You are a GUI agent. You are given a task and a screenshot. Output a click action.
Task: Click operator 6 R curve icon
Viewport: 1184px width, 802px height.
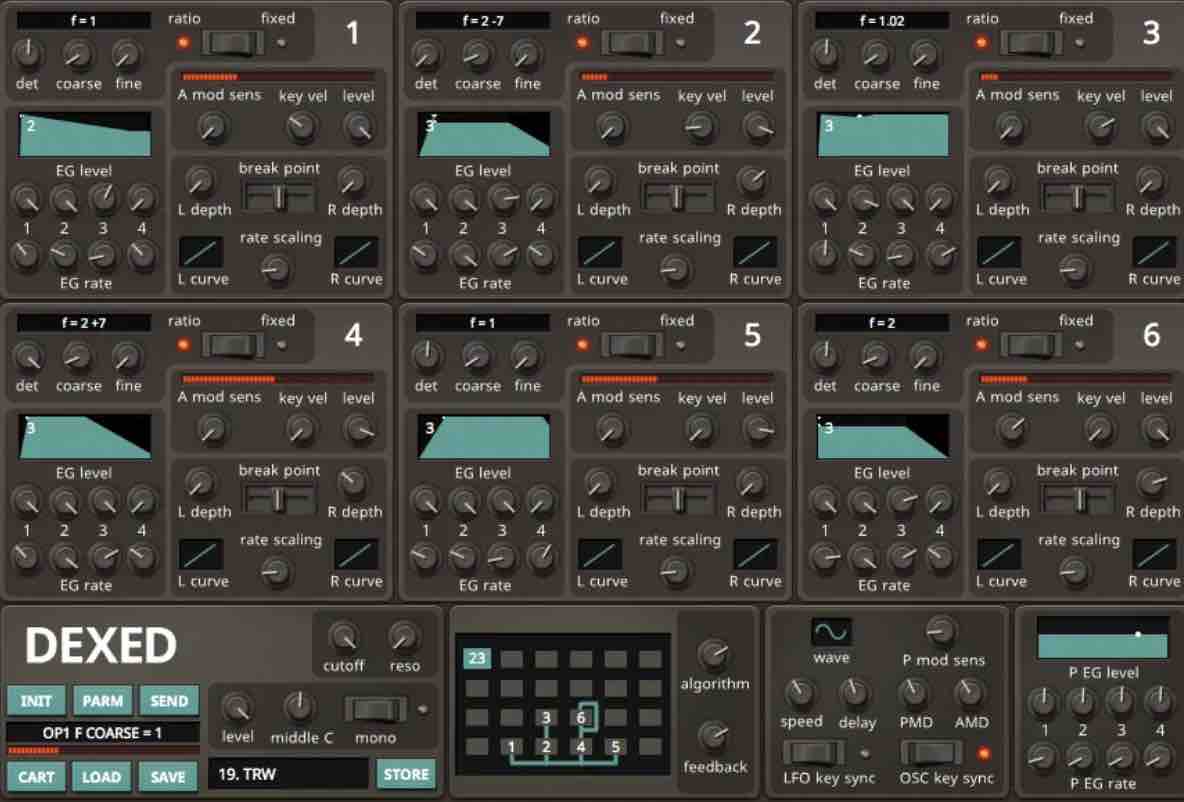[1155, 554]
